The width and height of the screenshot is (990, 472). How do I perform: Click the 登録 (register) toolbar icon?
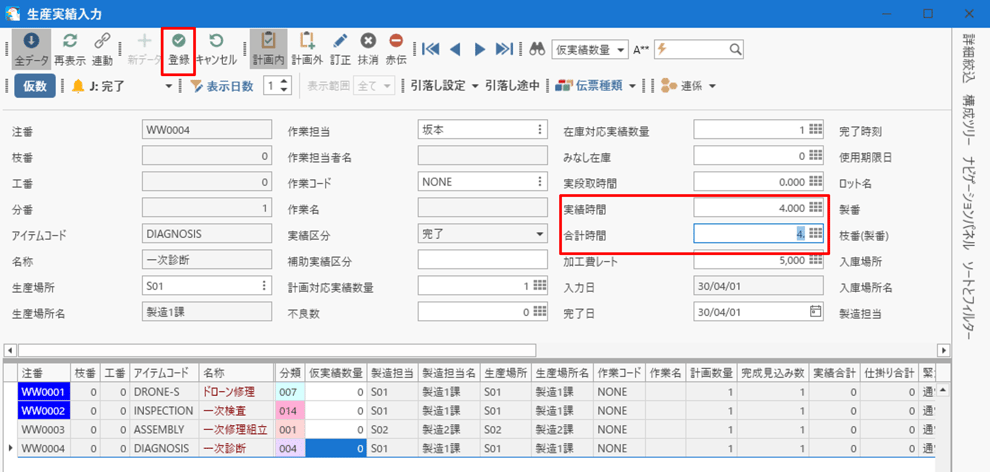tap(179, 48)
